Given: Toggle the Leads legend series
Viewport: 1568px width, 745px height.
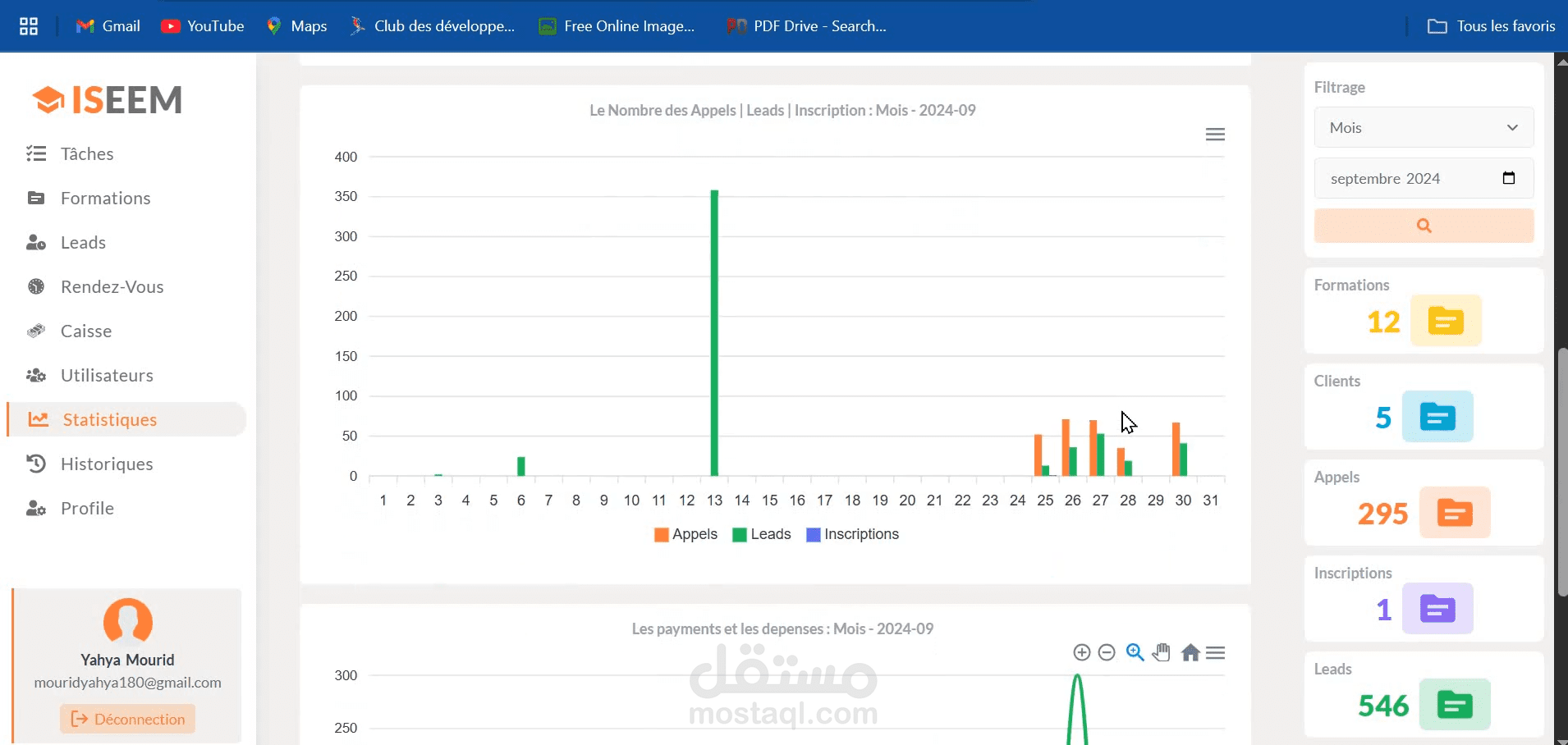Looking at the screenshot, I should click(761, 534).
